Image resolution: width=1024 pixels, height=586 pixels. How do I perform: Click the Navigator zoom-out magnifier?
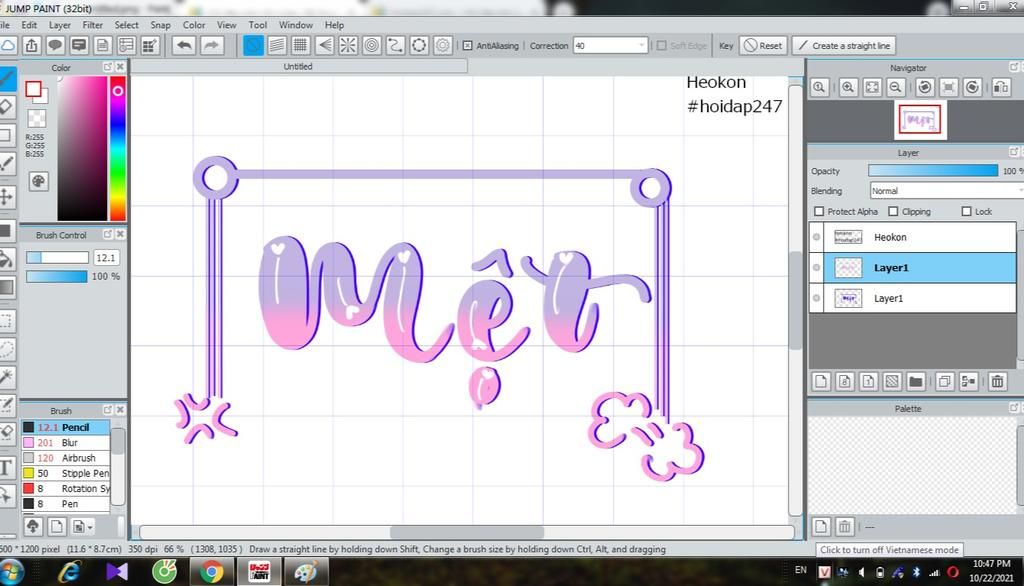point(896,87)
